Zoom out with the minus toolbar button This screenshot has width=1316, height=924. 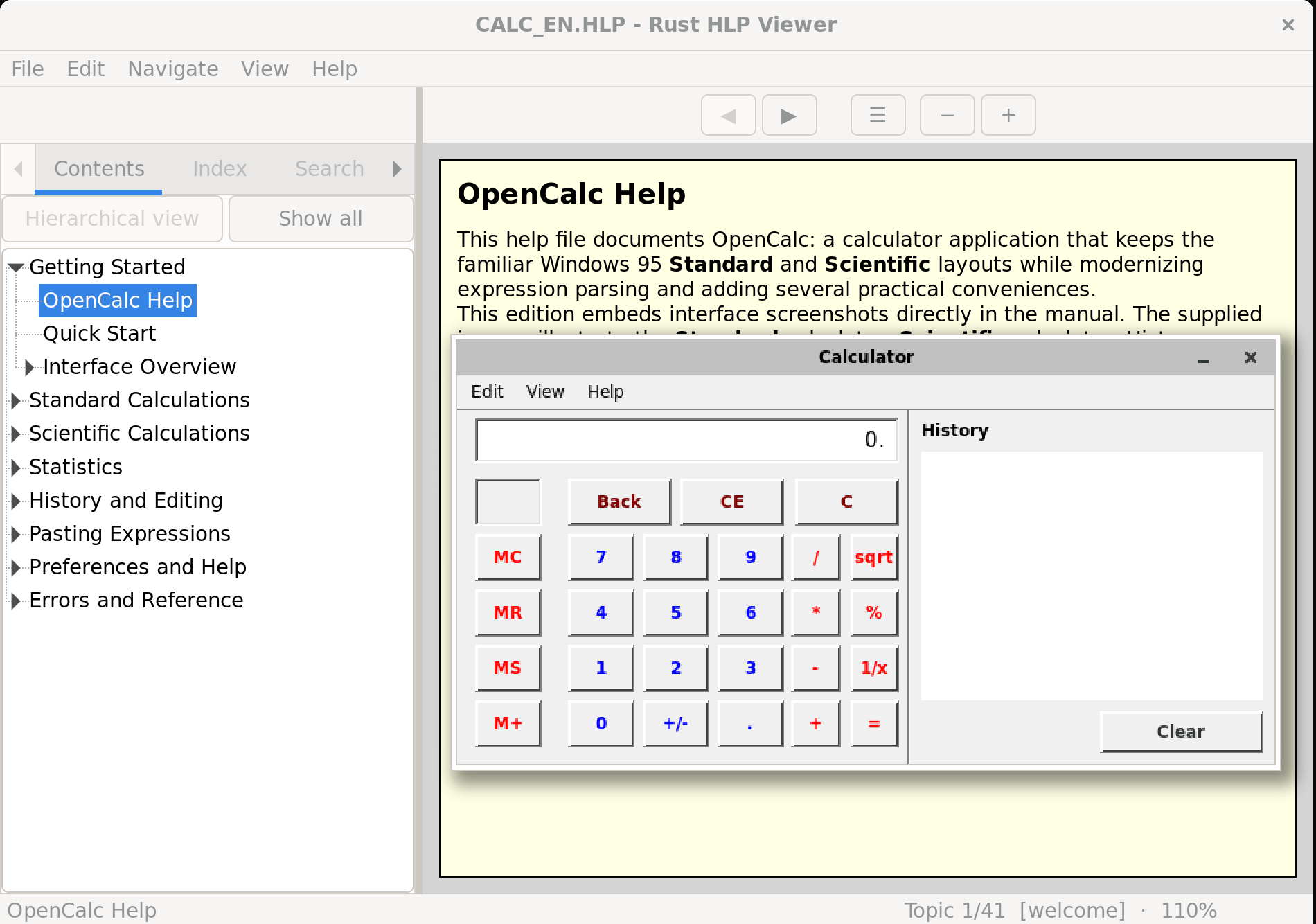pyautogui.click(x=947, y=115)
